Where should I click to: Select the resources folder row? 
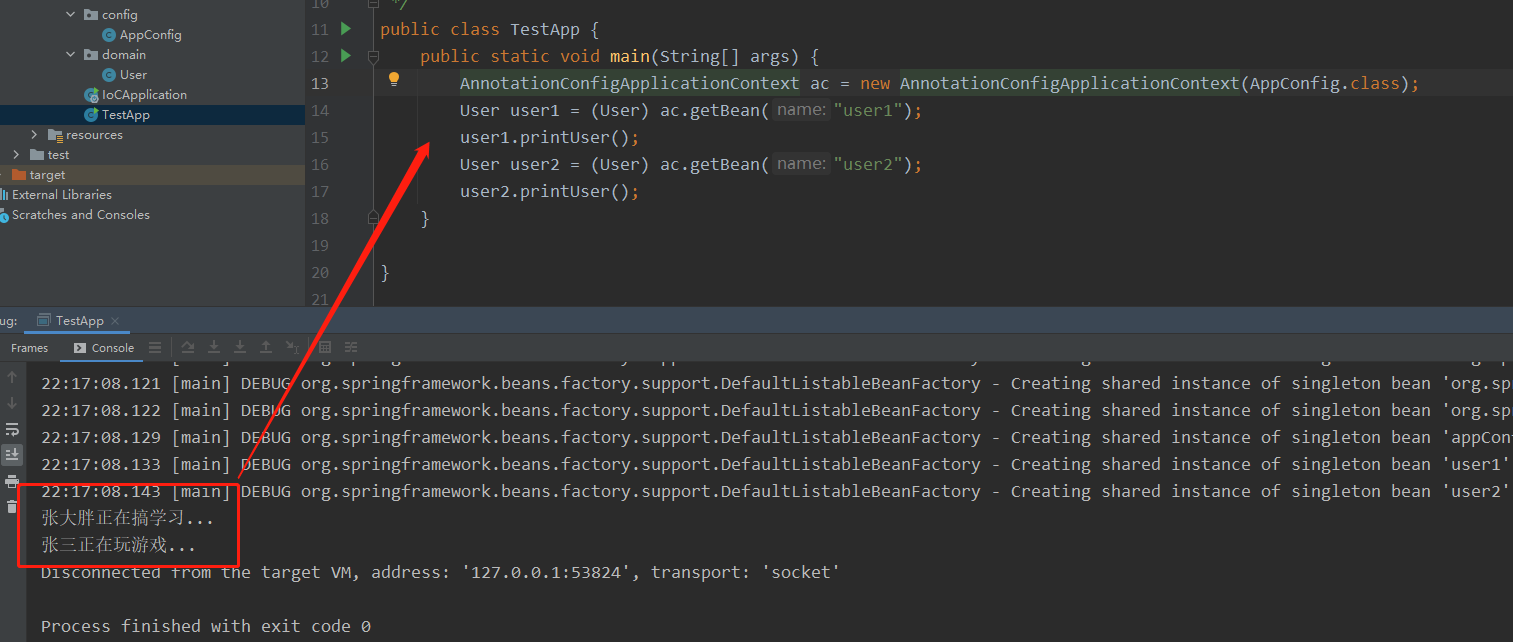(152, 134)
